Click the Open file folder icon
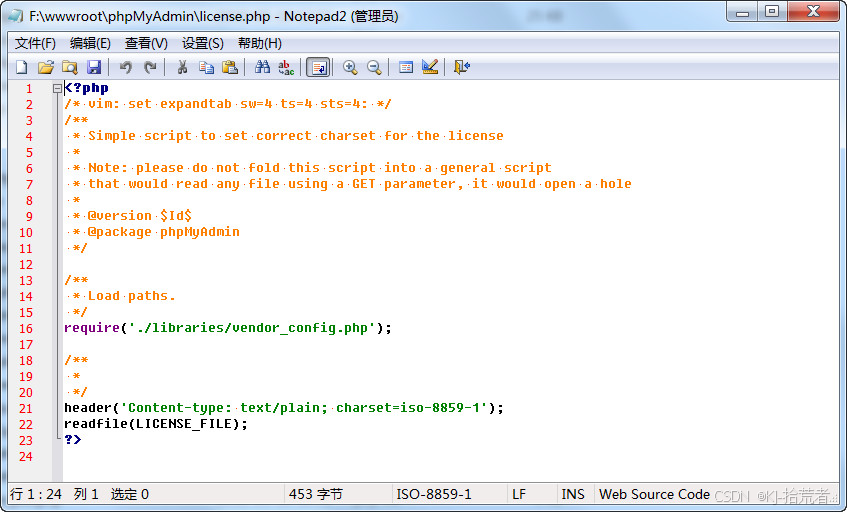847x512 pixels. (x=46, y=67)
